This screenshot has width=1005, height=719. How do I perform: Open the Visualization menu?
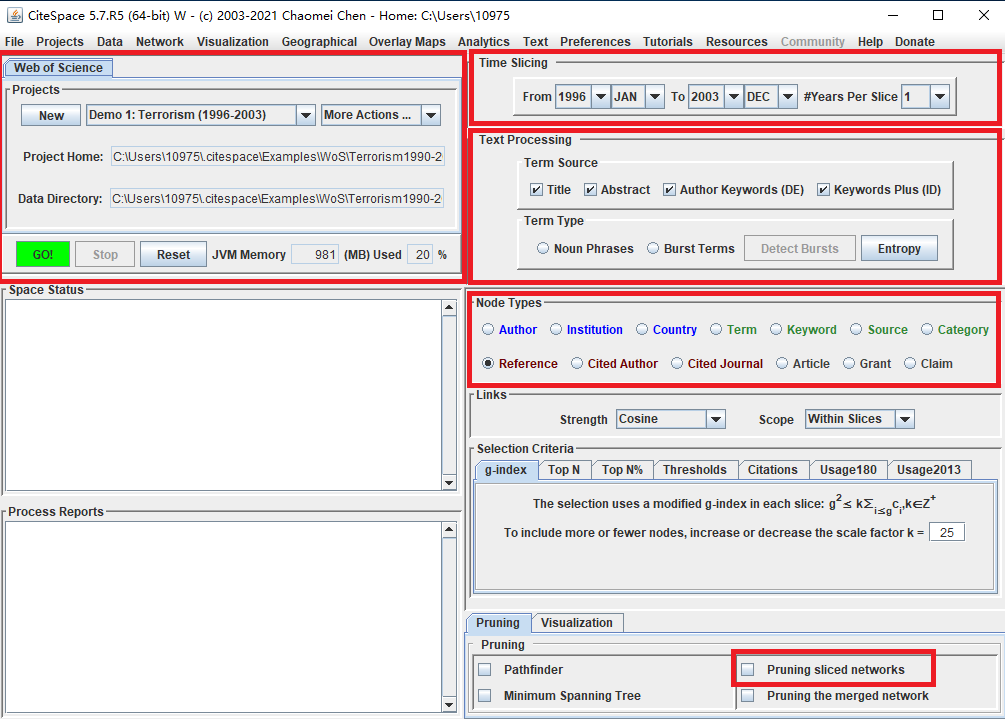click(x=233, y=42)
